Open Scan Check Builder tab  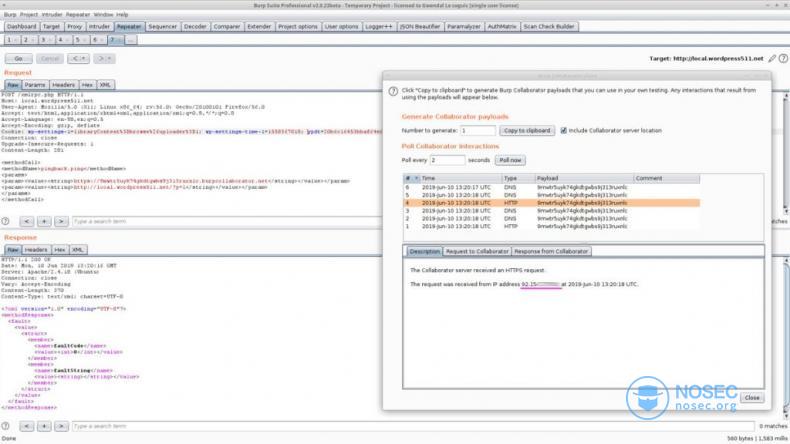point(549,26)
